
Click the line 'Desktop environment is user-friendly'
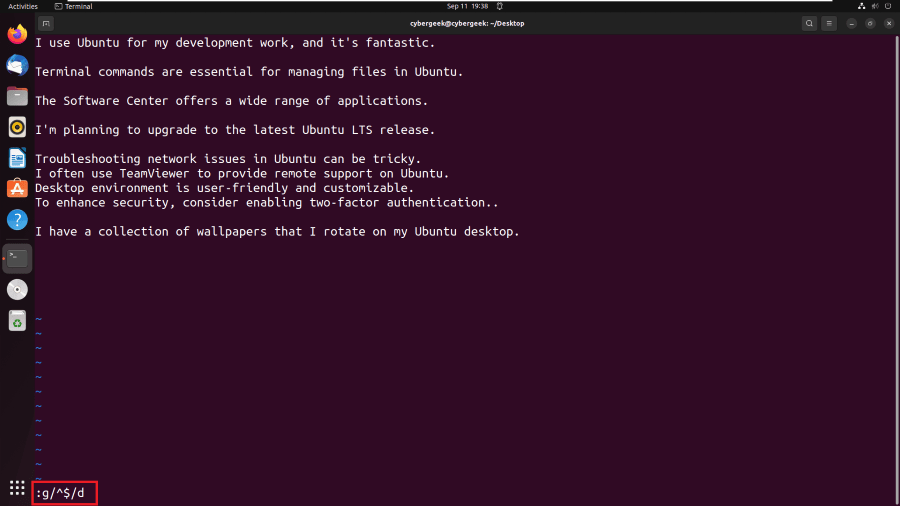pyautogui.click(x=224, y=188)
